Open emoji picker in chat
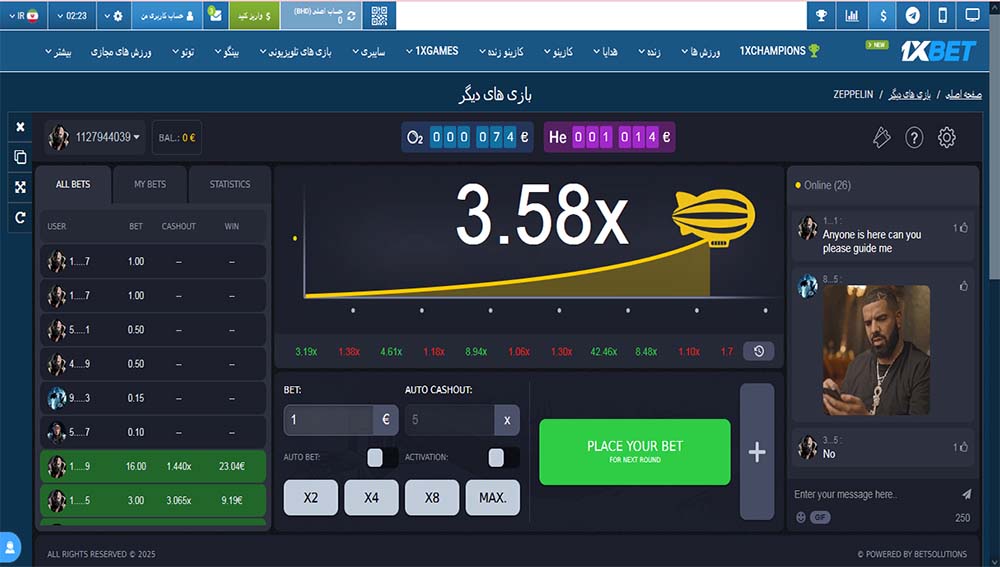 801,517
